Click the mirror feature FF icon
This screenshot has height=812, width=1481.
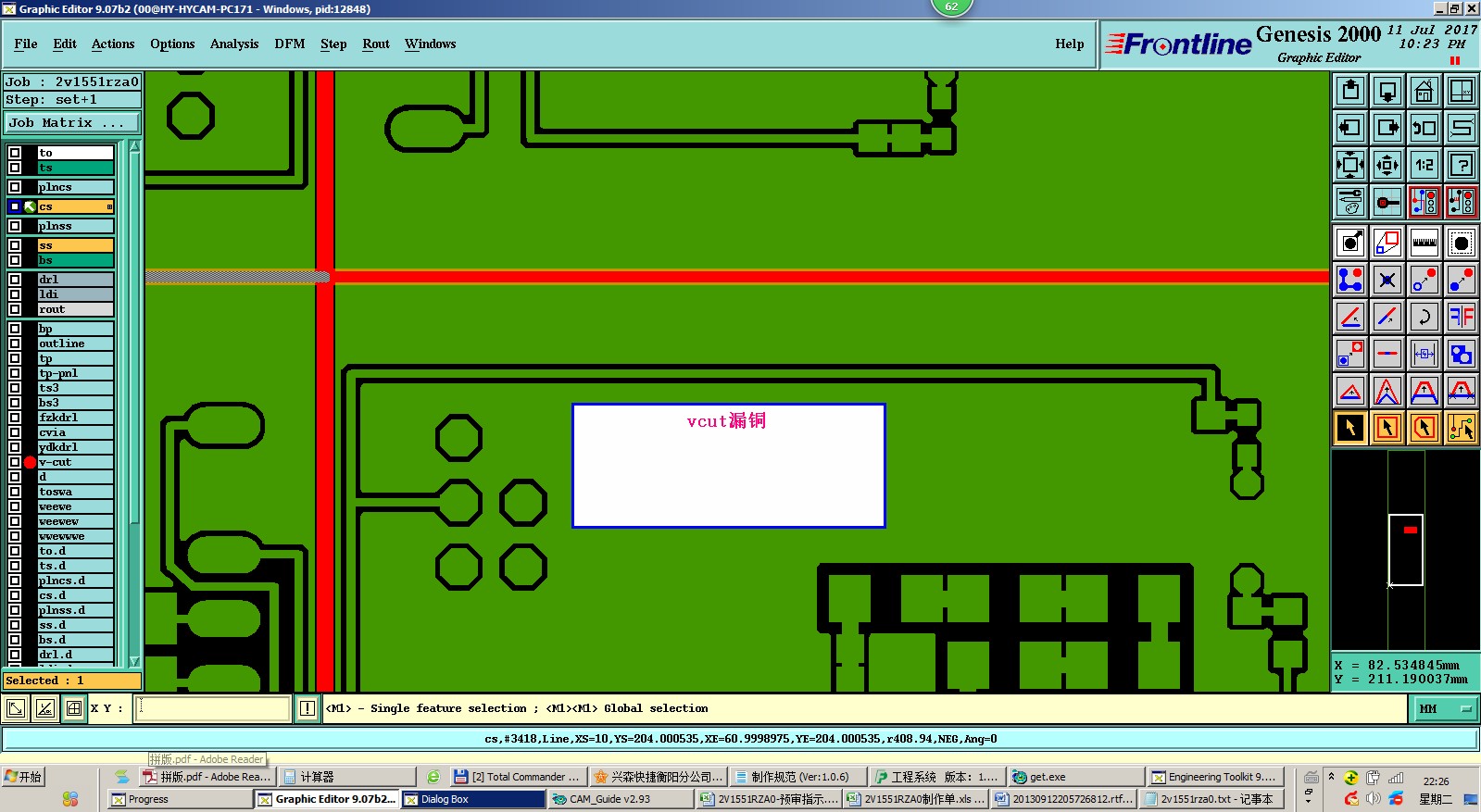tap(1461, 317)
